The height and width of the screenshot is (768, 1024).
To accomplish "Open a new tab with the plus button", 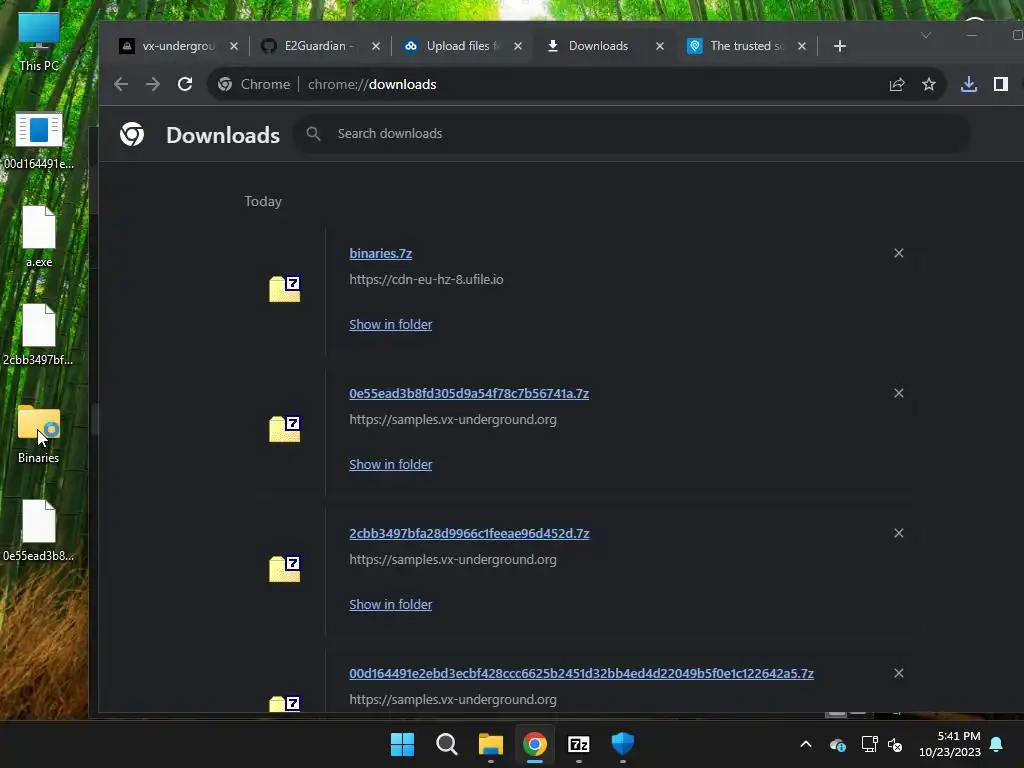I will tap(840, 46).
